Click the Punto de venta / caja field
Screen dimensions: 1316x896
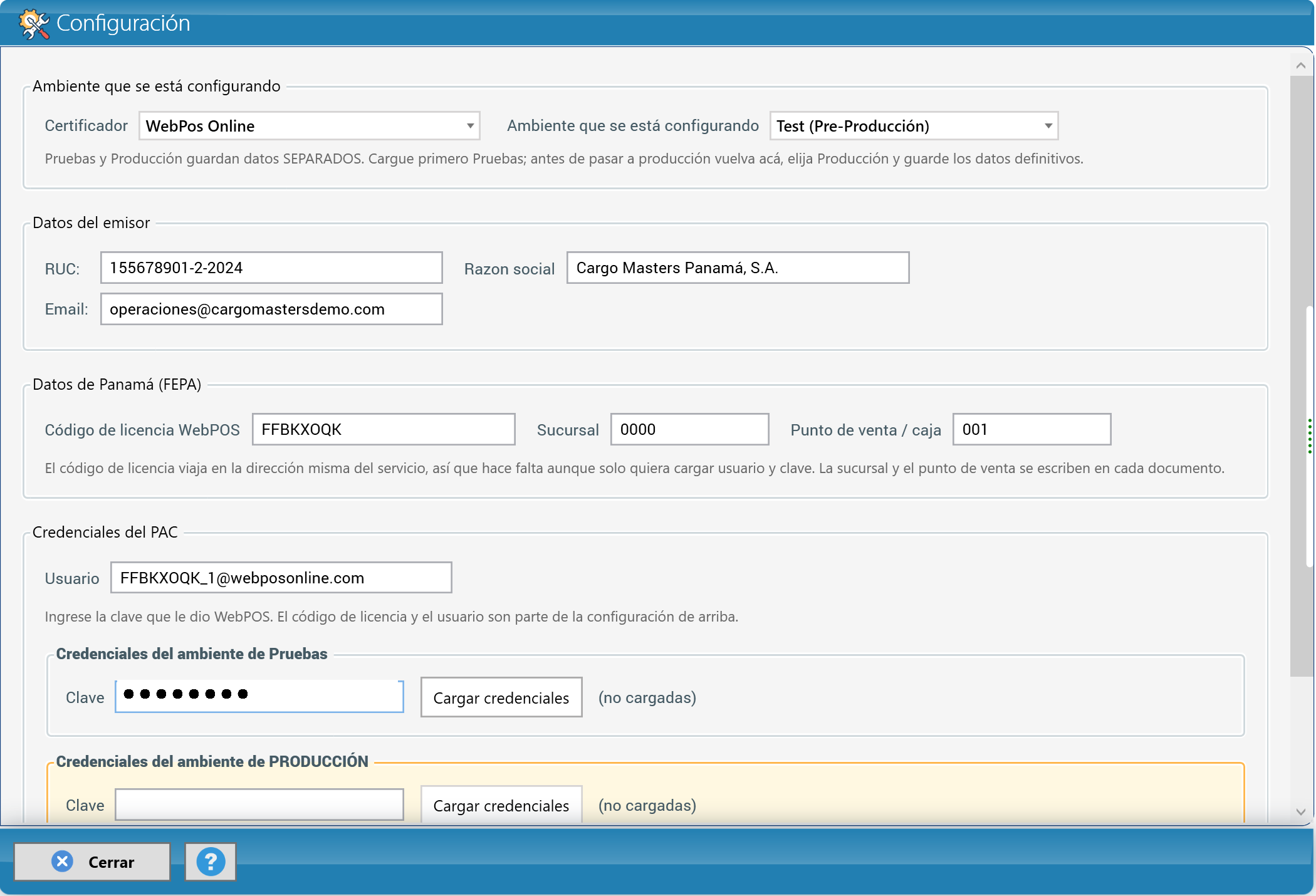pyautogui.click(x=1031, y=430)
